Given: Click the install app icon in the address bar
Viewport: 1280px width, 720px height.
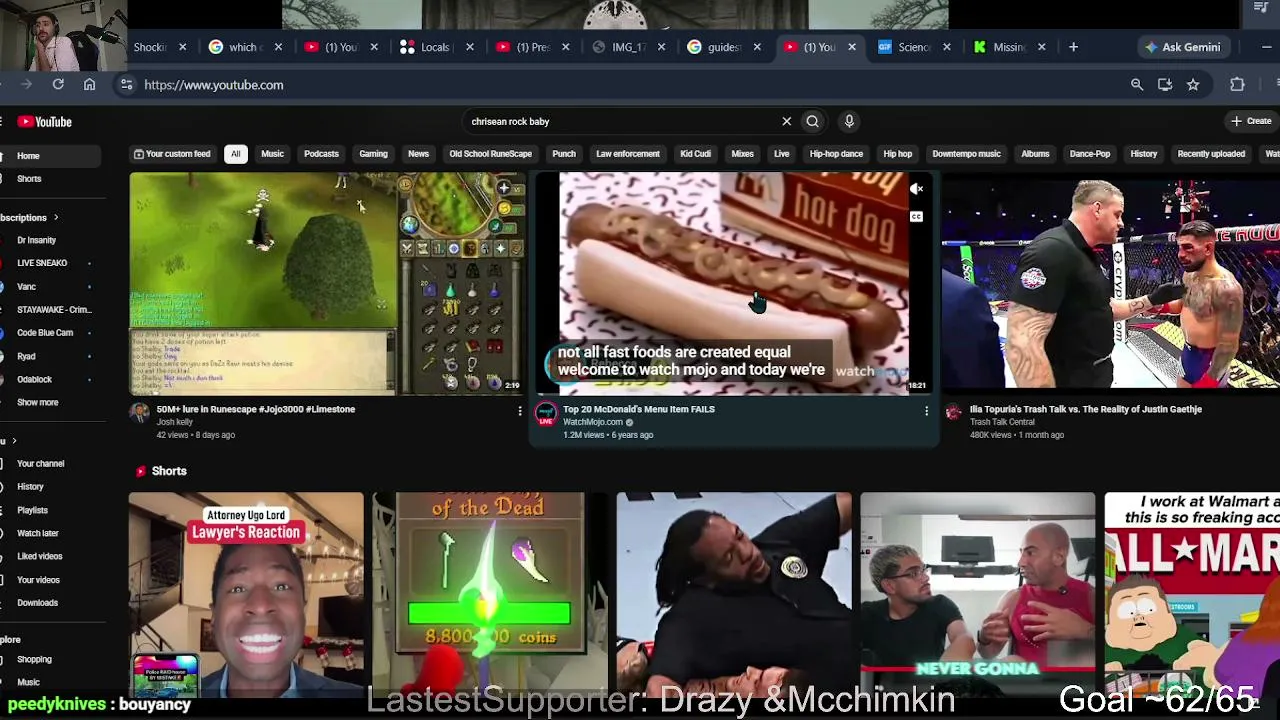Looking at the screenshot, I should (1165, 85).
